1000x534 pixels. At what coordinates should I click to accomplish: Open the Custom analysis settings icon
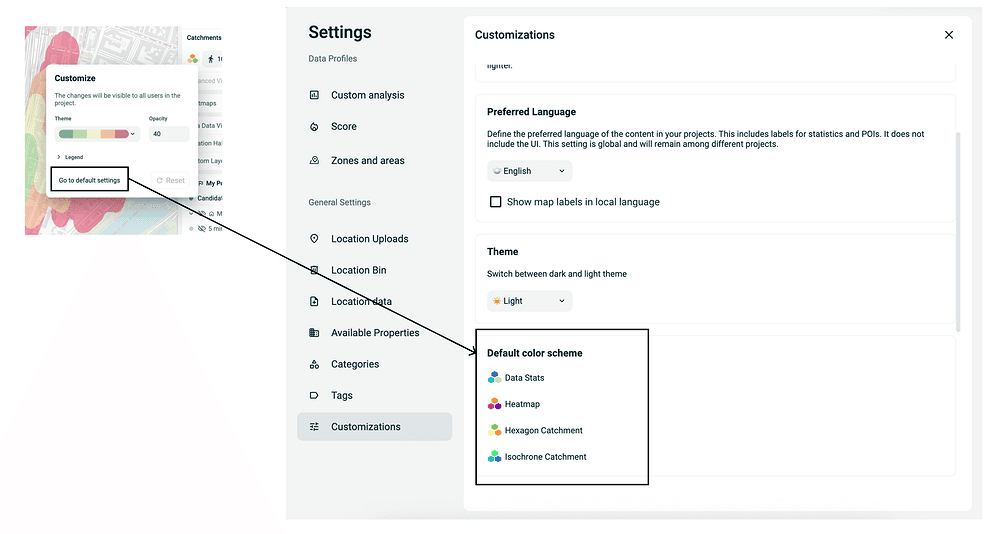click(x=314, y=95)
